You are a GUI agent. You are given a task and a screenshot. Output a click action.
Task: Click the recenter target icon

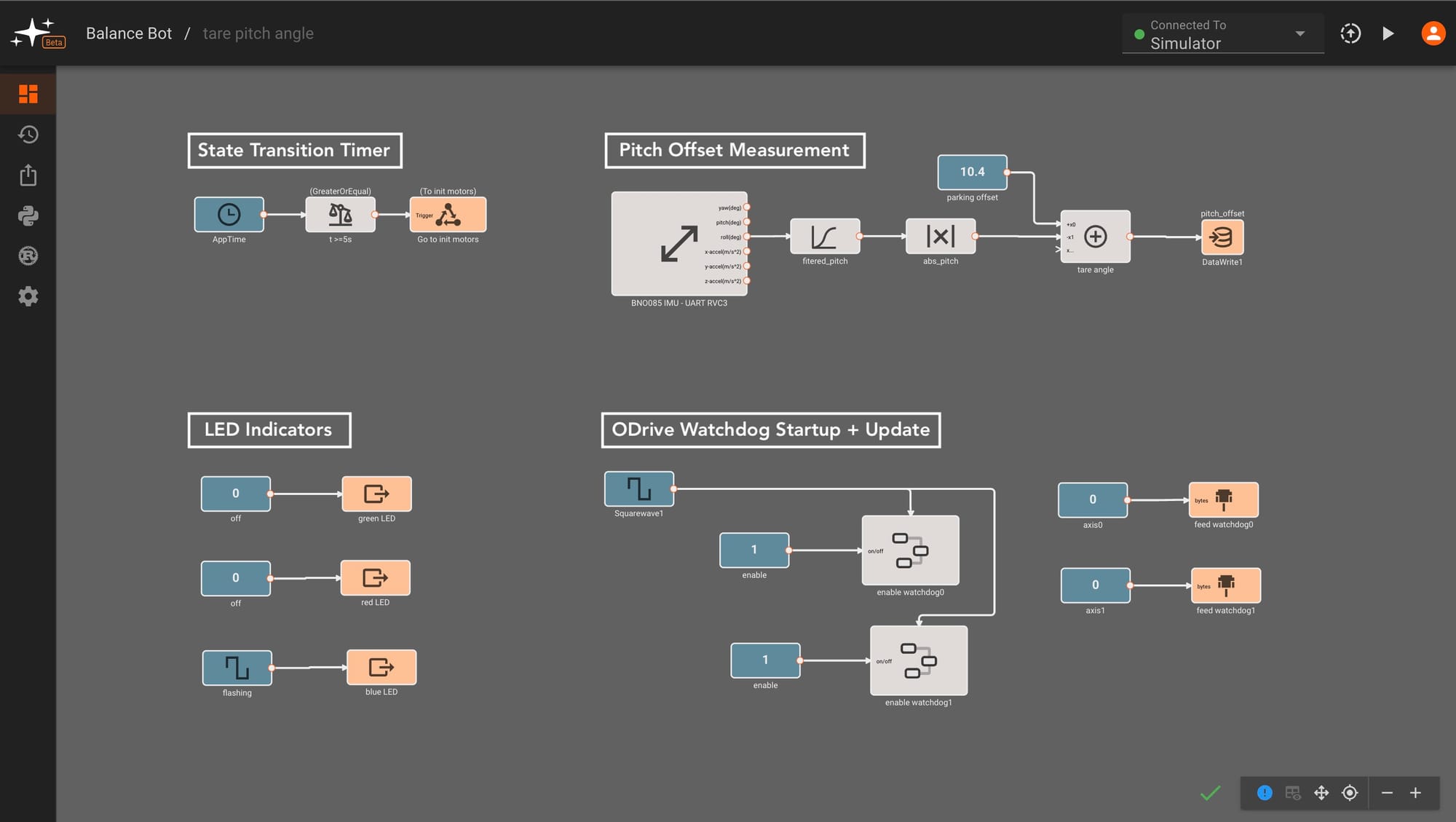coord(1350,793)
